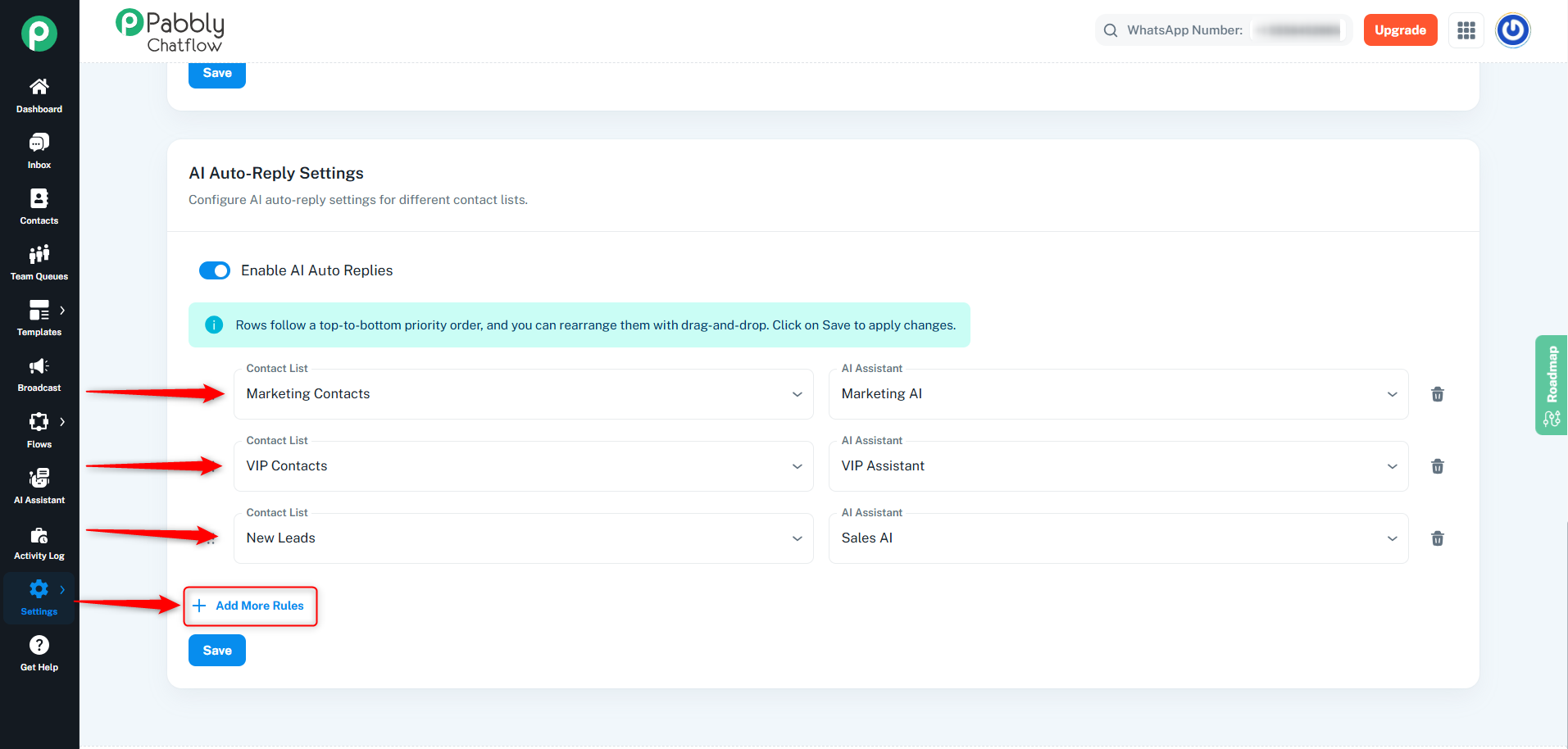Open New Leads contact list dropdown
The width and height of the screenshot is (1568, 749).
click(x=523, y=538)
